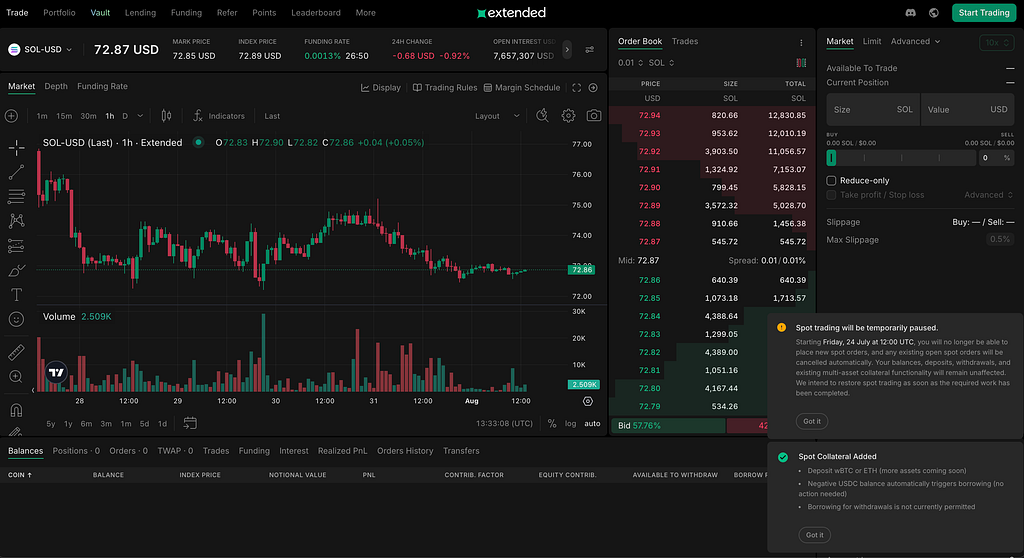Click the Size SOL input field
The height and width of the screenshot is (558, 1024).
click(x=873, y=110)
